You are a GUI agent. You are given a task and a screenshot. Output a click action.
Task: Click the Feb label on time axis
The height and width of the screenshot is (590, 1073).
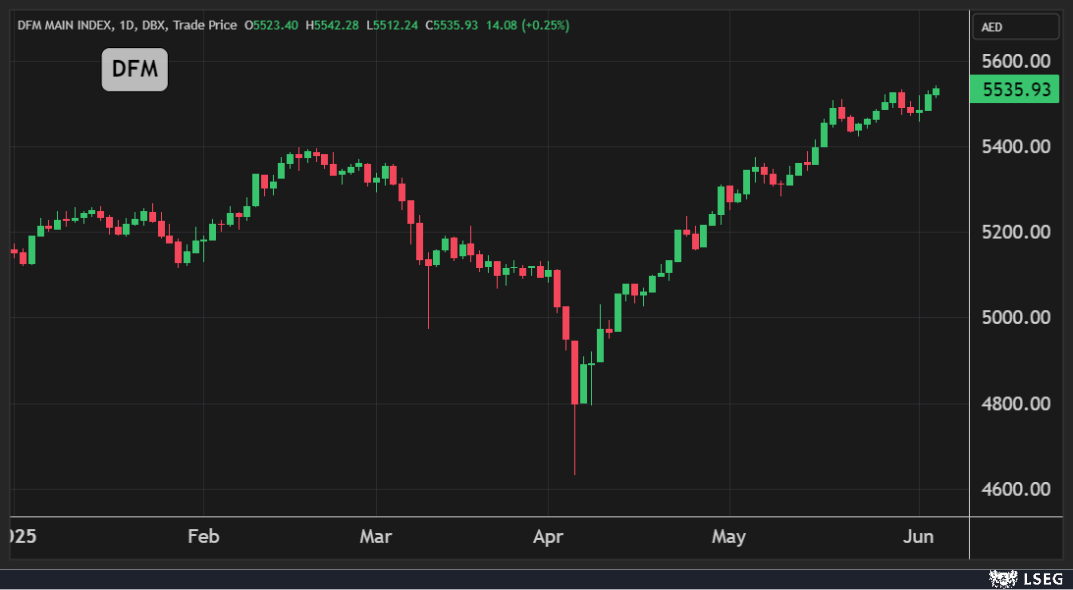click(203, 536)
